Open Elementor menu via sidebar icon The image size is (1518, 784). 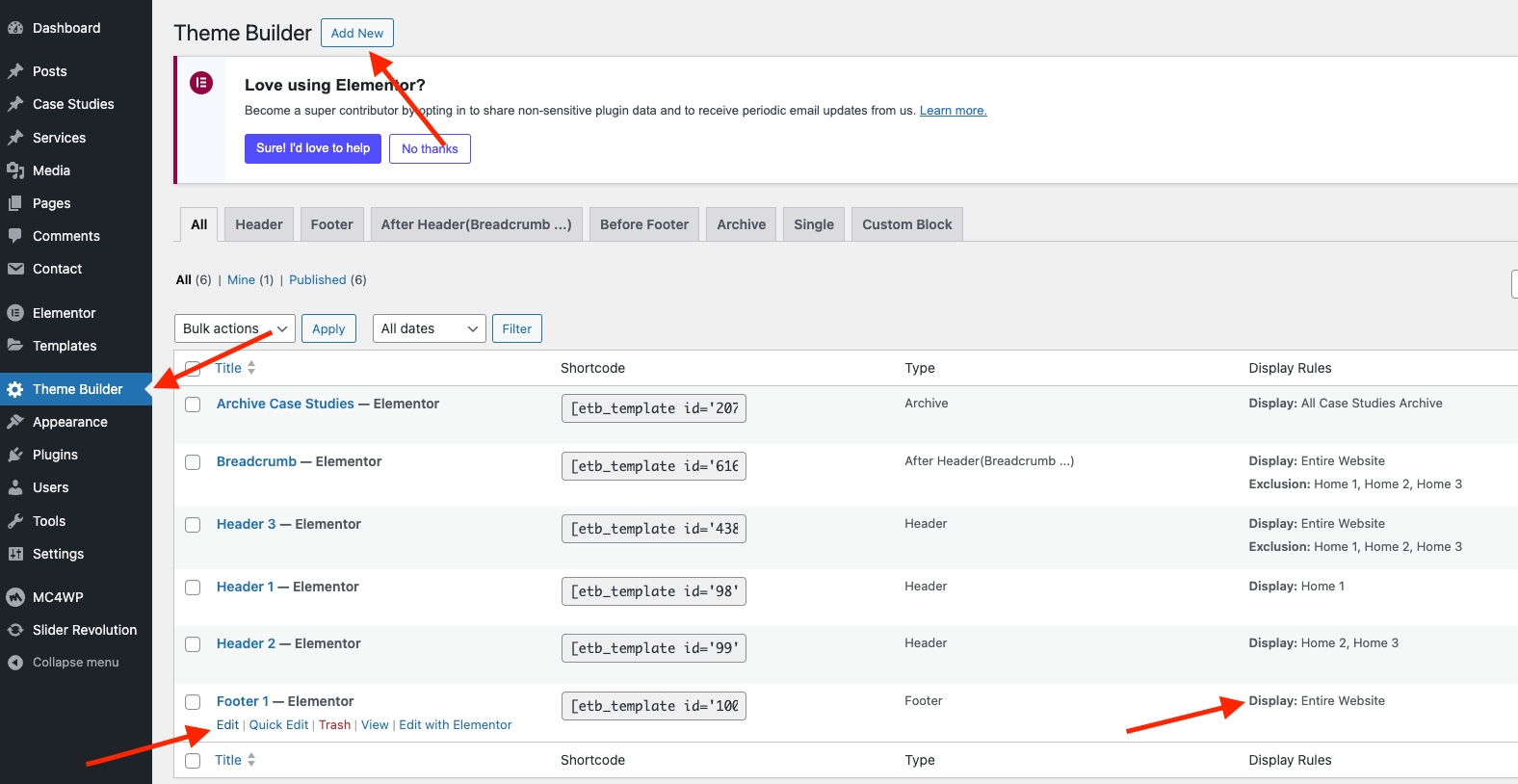point(15,313)
